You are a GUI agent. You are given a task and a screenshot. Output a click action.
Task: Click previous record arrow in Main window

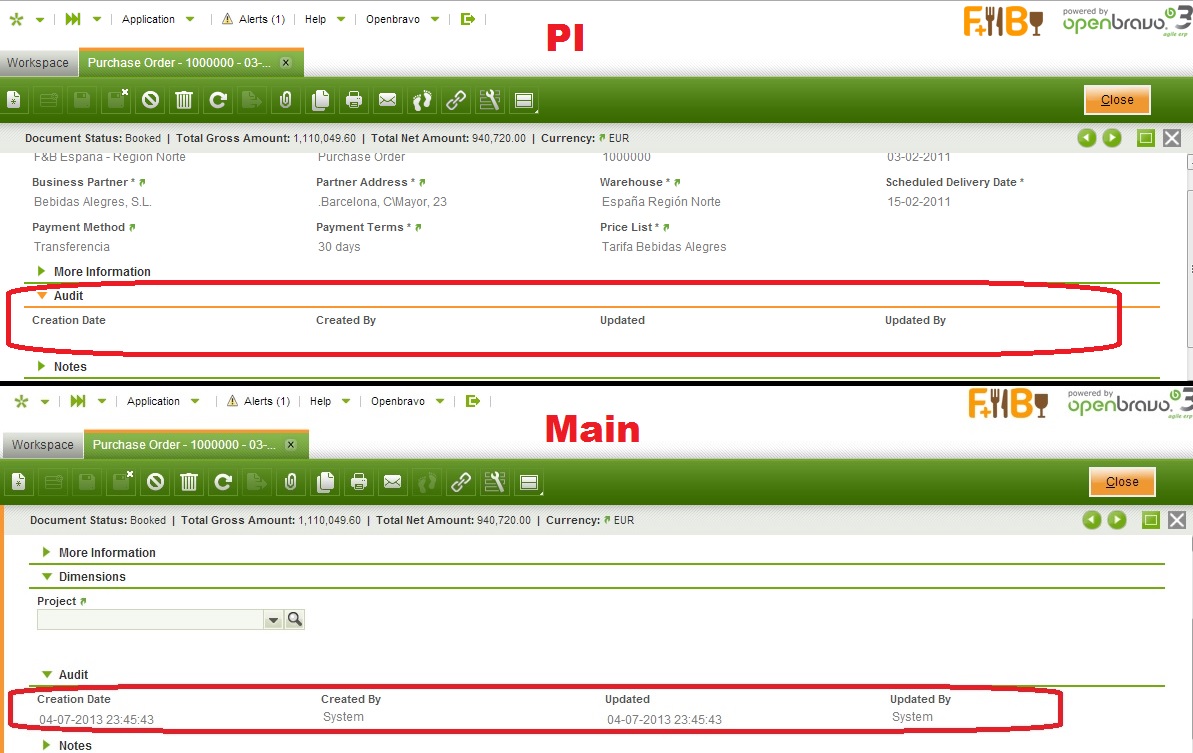coord(1092,519)
